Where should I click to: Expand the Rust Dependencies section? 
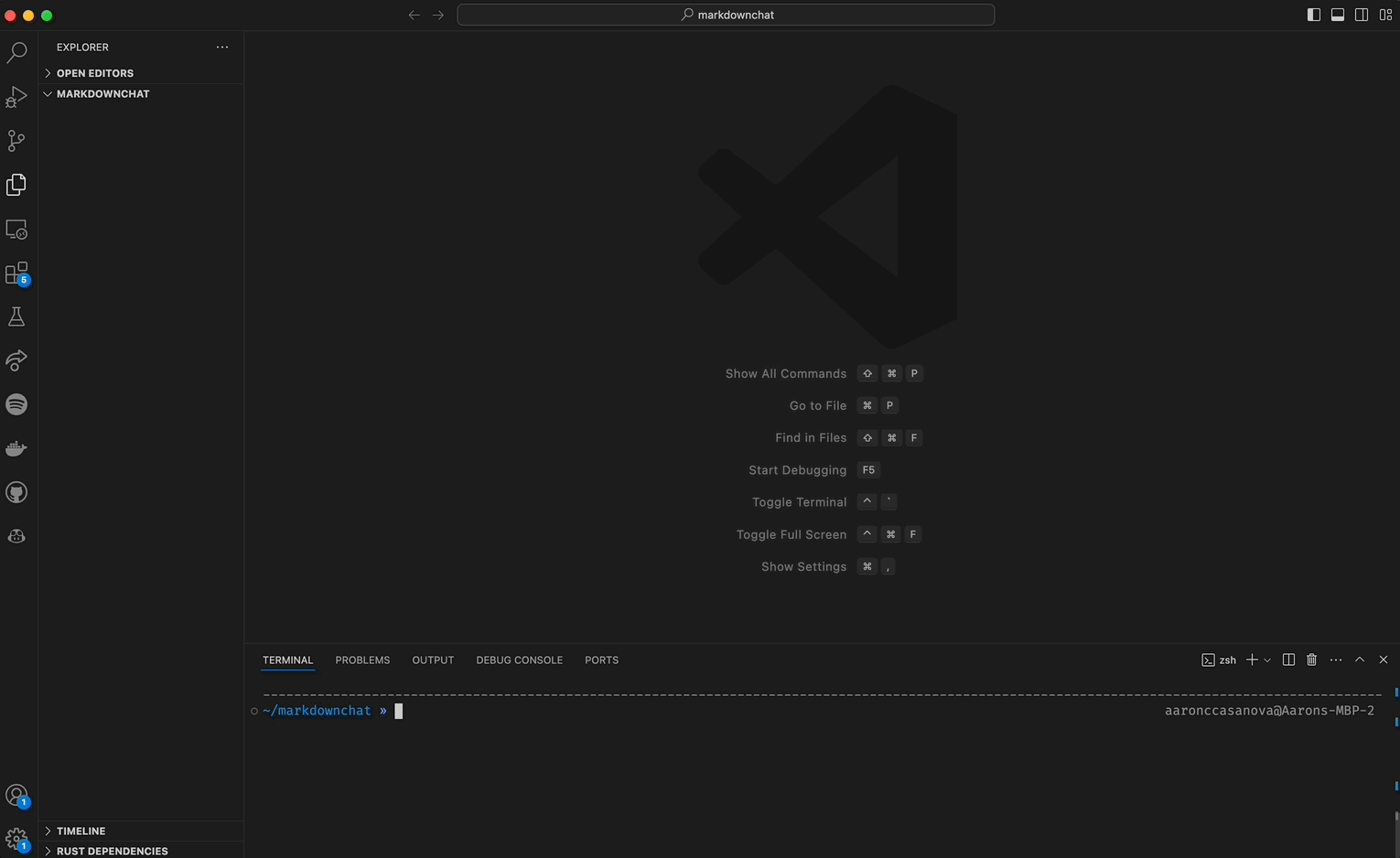[x=141, y=851]
